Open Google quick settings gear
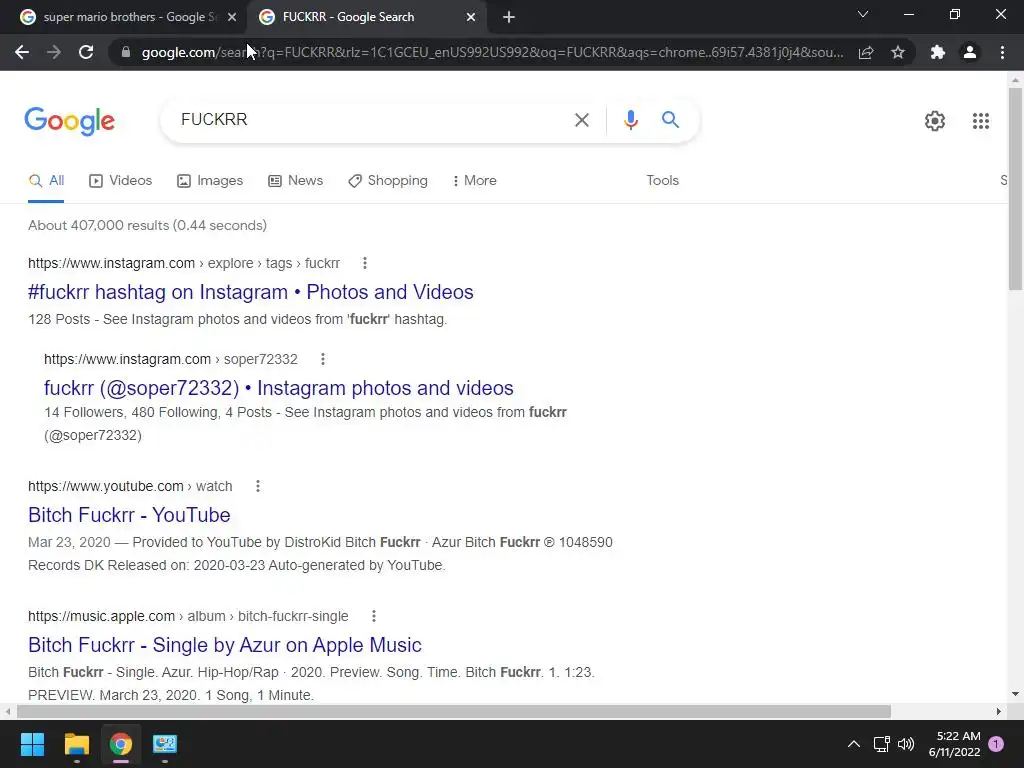 point(935,121)
